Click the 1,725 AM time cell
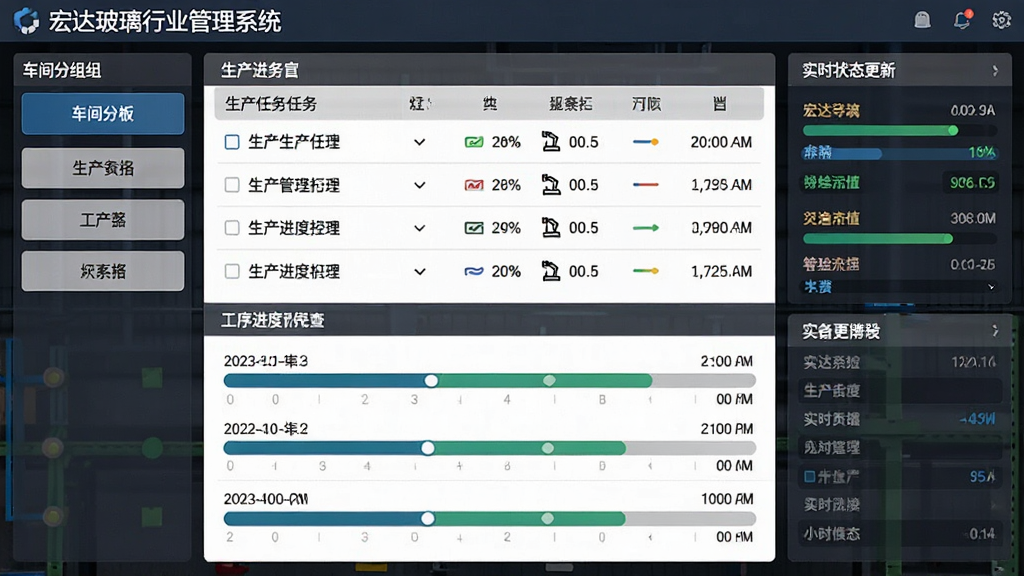Image resolution: width=1024 pixels, height=576 pixels. [x=721, y=271]
